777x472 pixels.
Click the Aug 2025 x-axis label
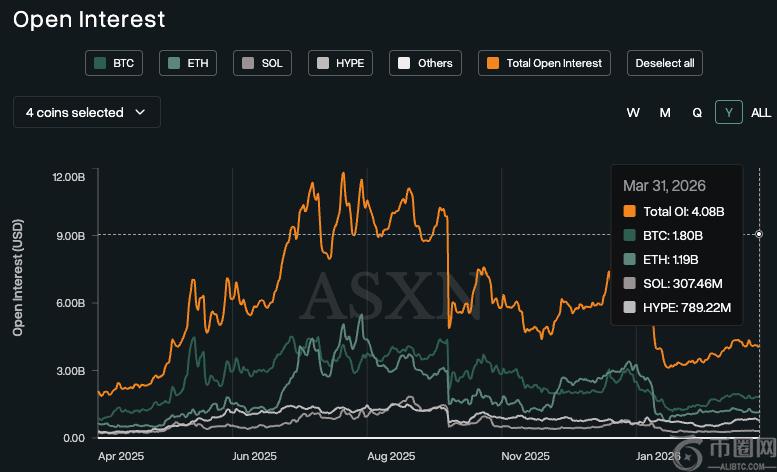coord(393,456)
